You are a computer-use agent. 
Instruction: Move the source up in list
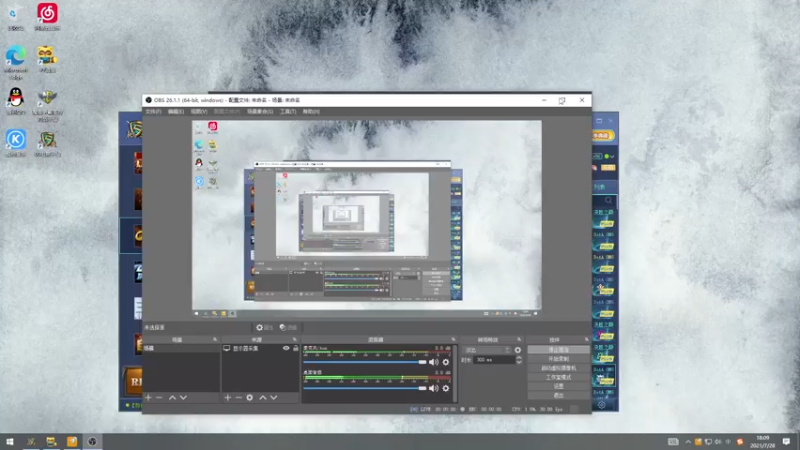[x=263, y=397]
